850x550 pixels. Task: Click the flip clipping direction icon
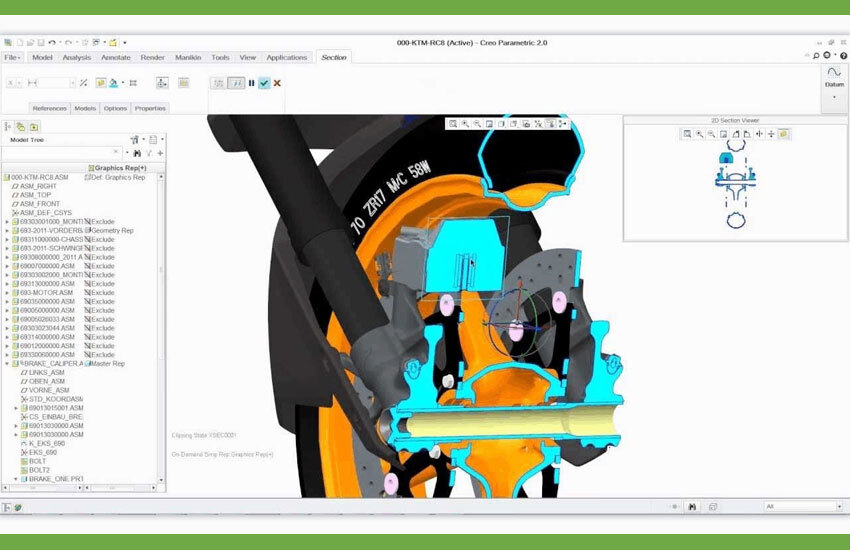tap(83, 83)
